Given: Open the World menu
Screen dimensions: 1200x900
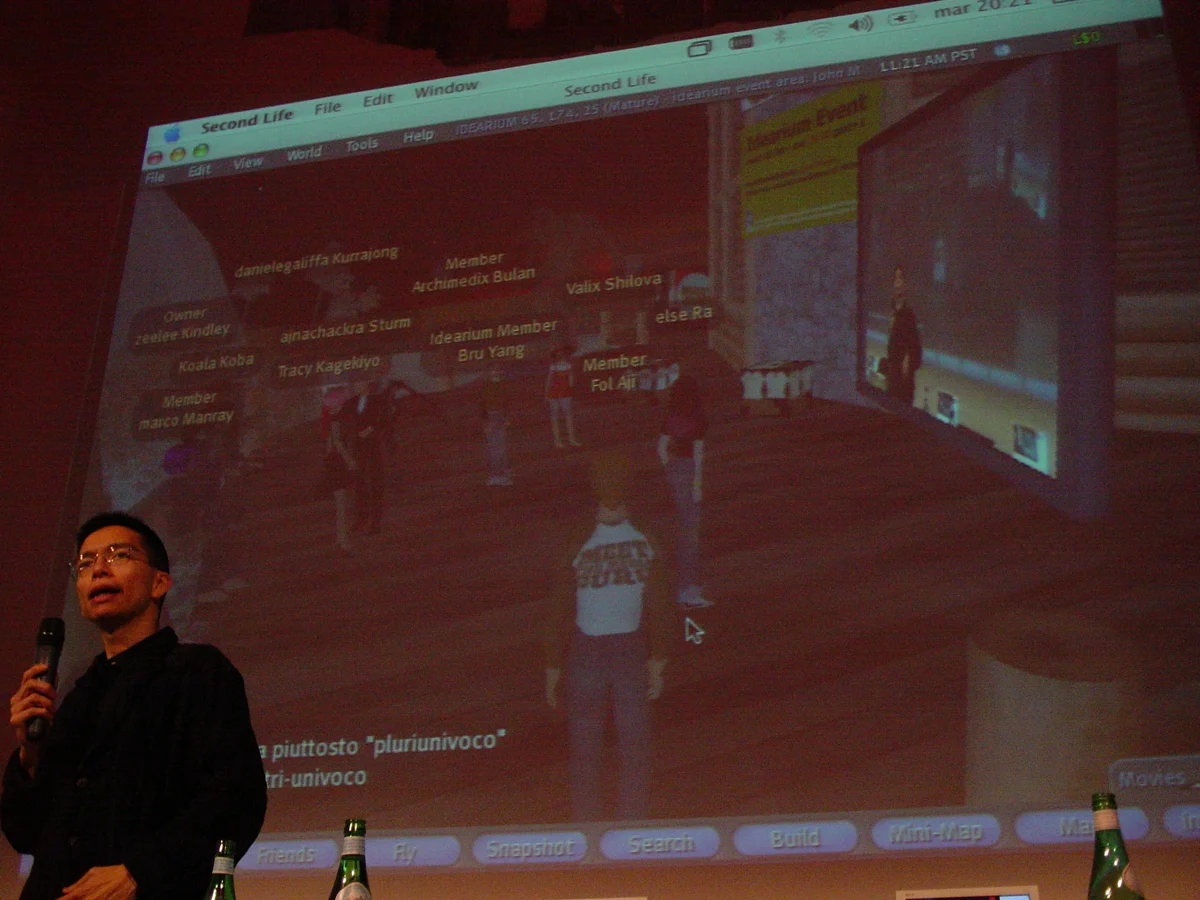Looking at the screenshot, I should pos(304,153).
